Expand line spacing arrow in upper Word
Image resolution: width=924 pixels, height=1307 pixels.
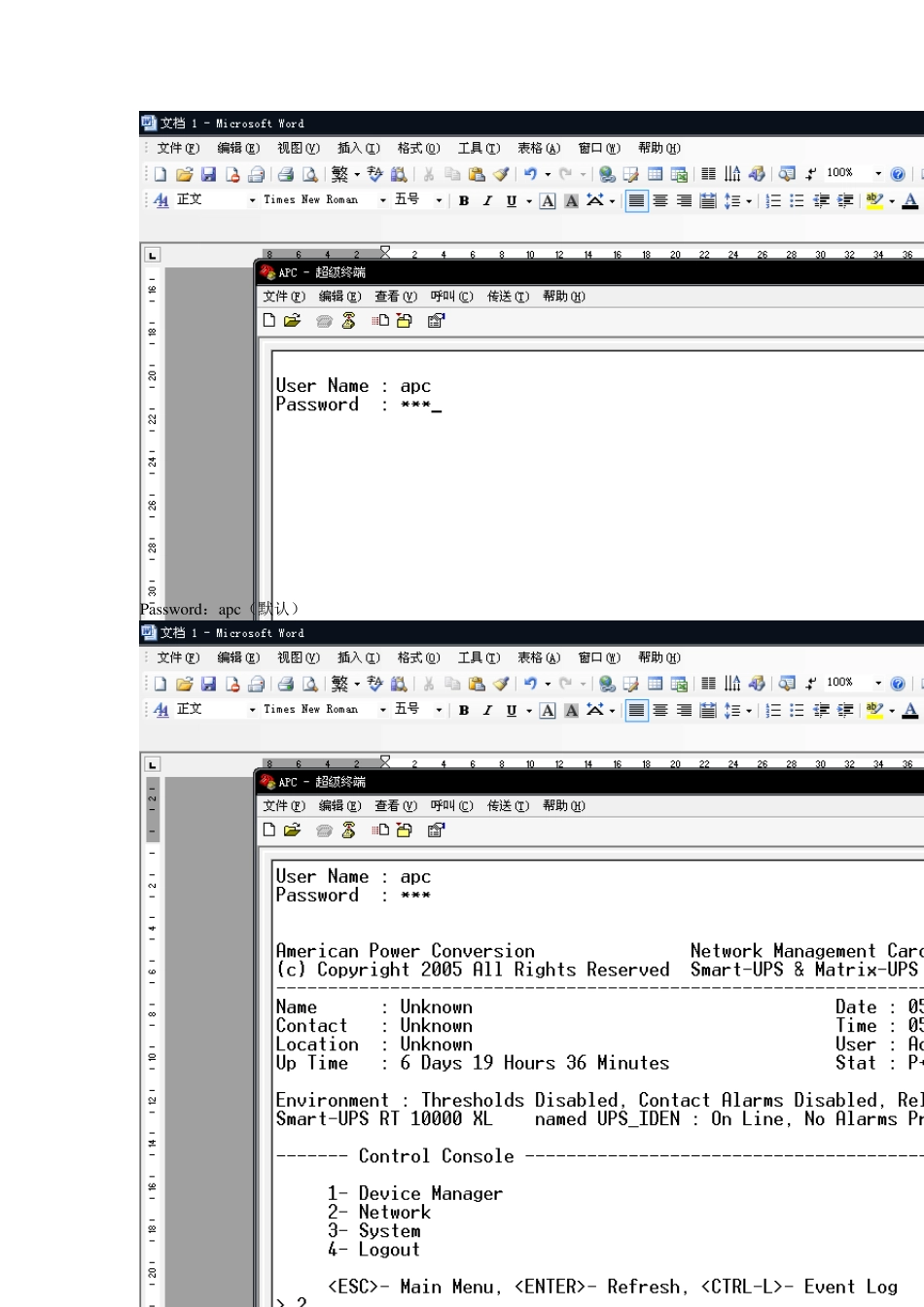click(x=749, y=201)
